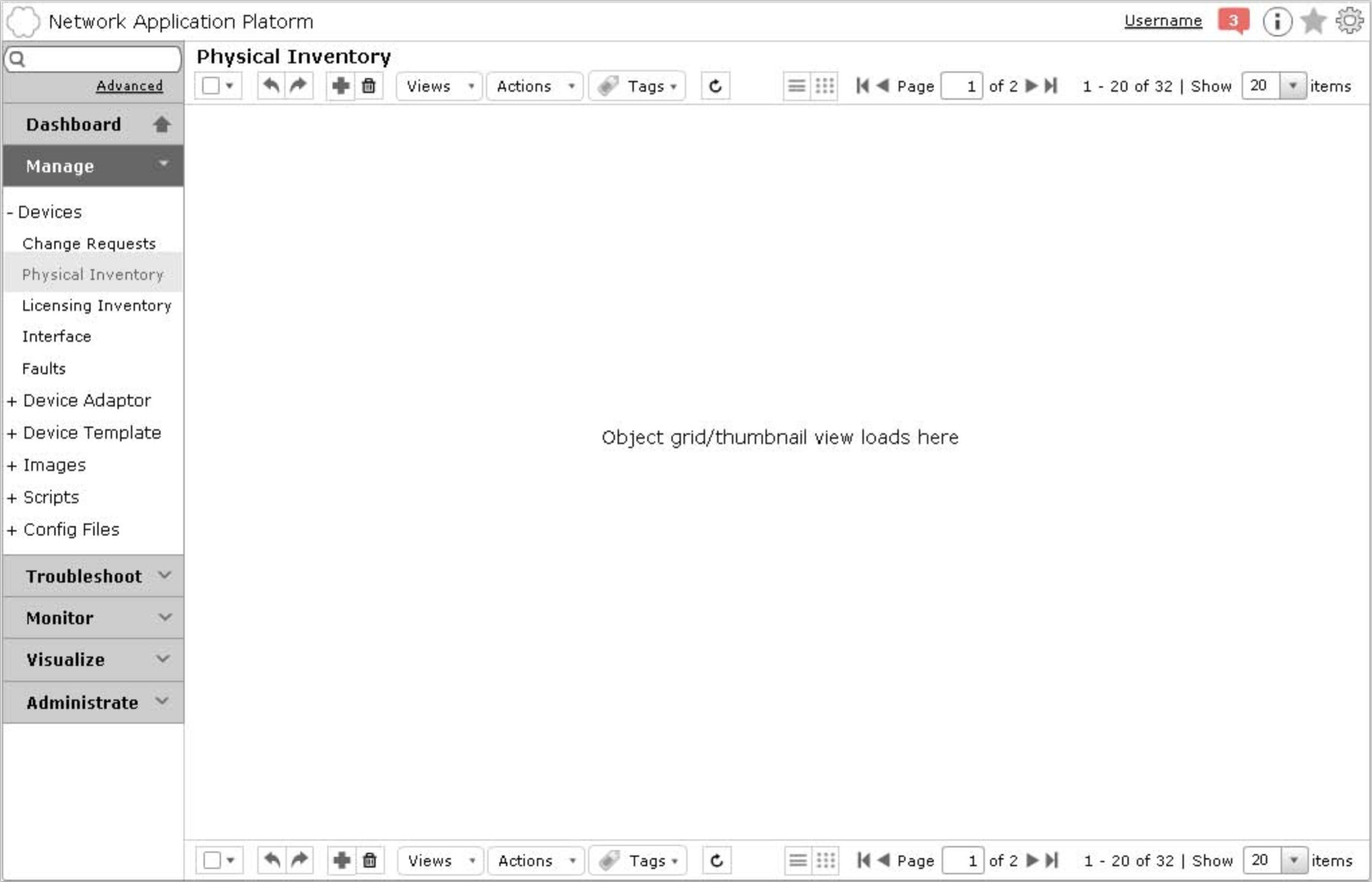
Task: Open the top Actions dropdown
Action: 535,86
